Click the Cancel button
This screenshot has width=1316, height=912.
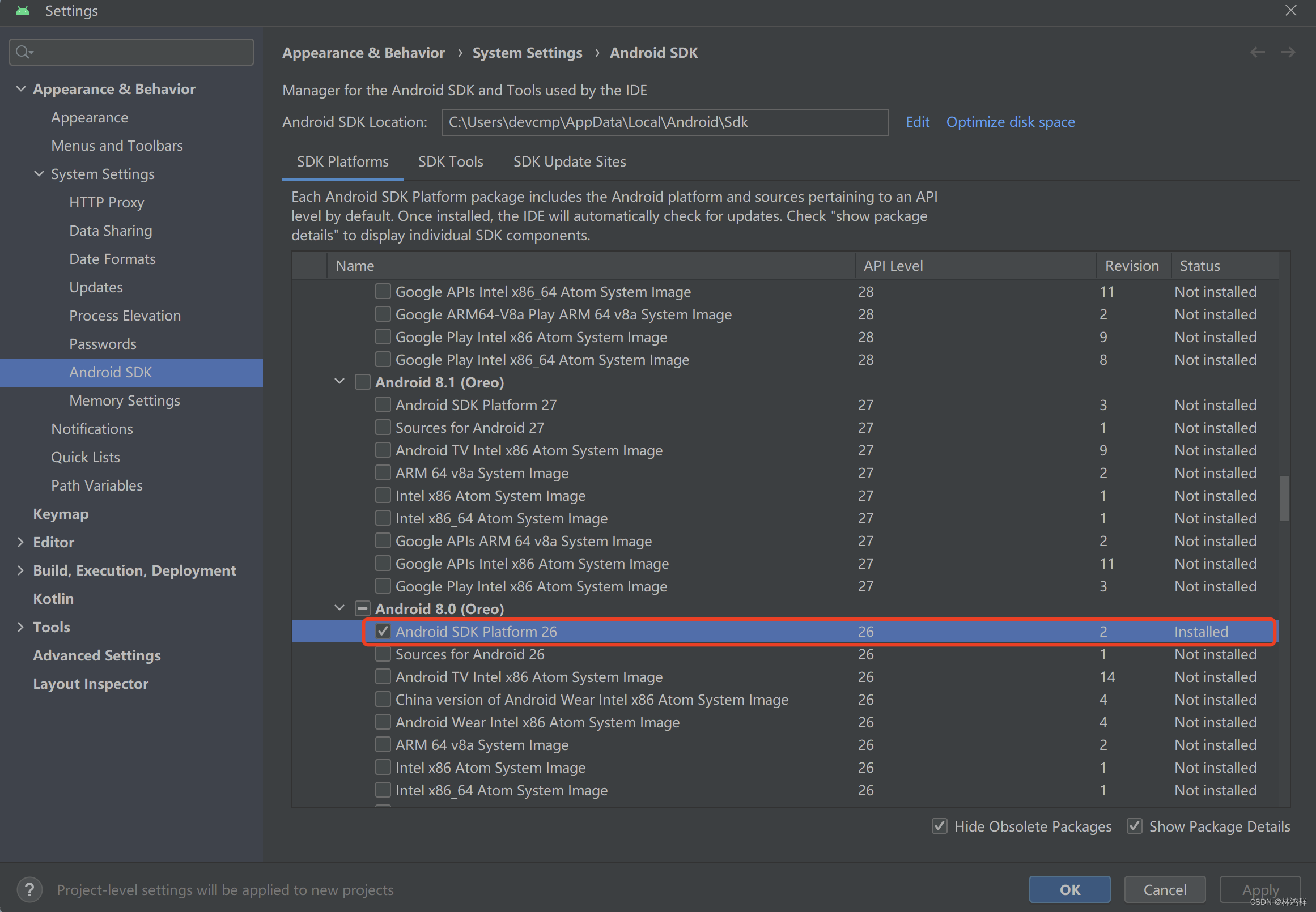tap(1165, 889)
